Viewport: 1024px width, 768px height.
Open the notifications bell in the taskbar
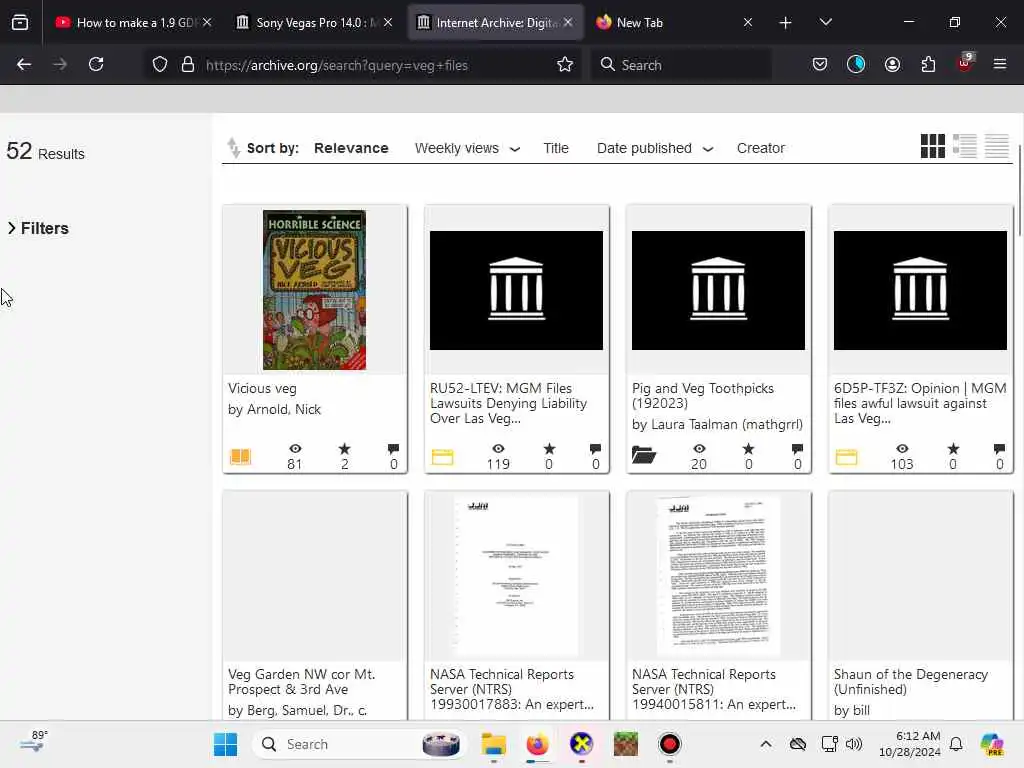tap(956, 744)
